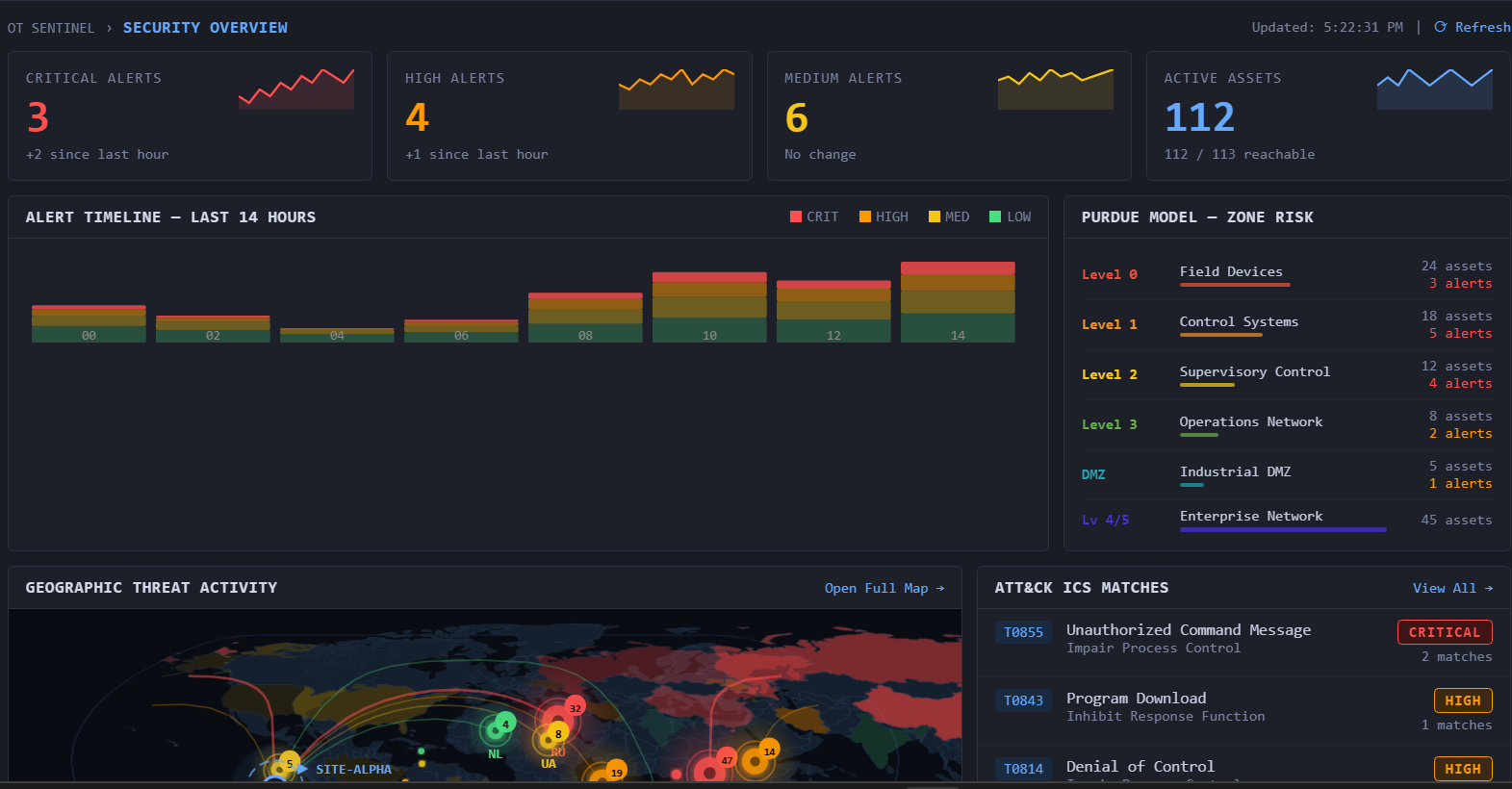
Task: Select the Level 3 Operations Network row
Action: click(x=1287, y=425)
